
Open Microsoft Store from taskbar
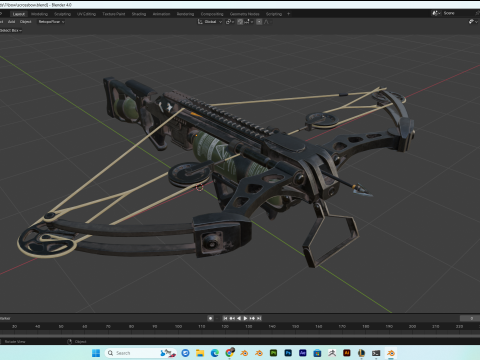coord(317,353)
